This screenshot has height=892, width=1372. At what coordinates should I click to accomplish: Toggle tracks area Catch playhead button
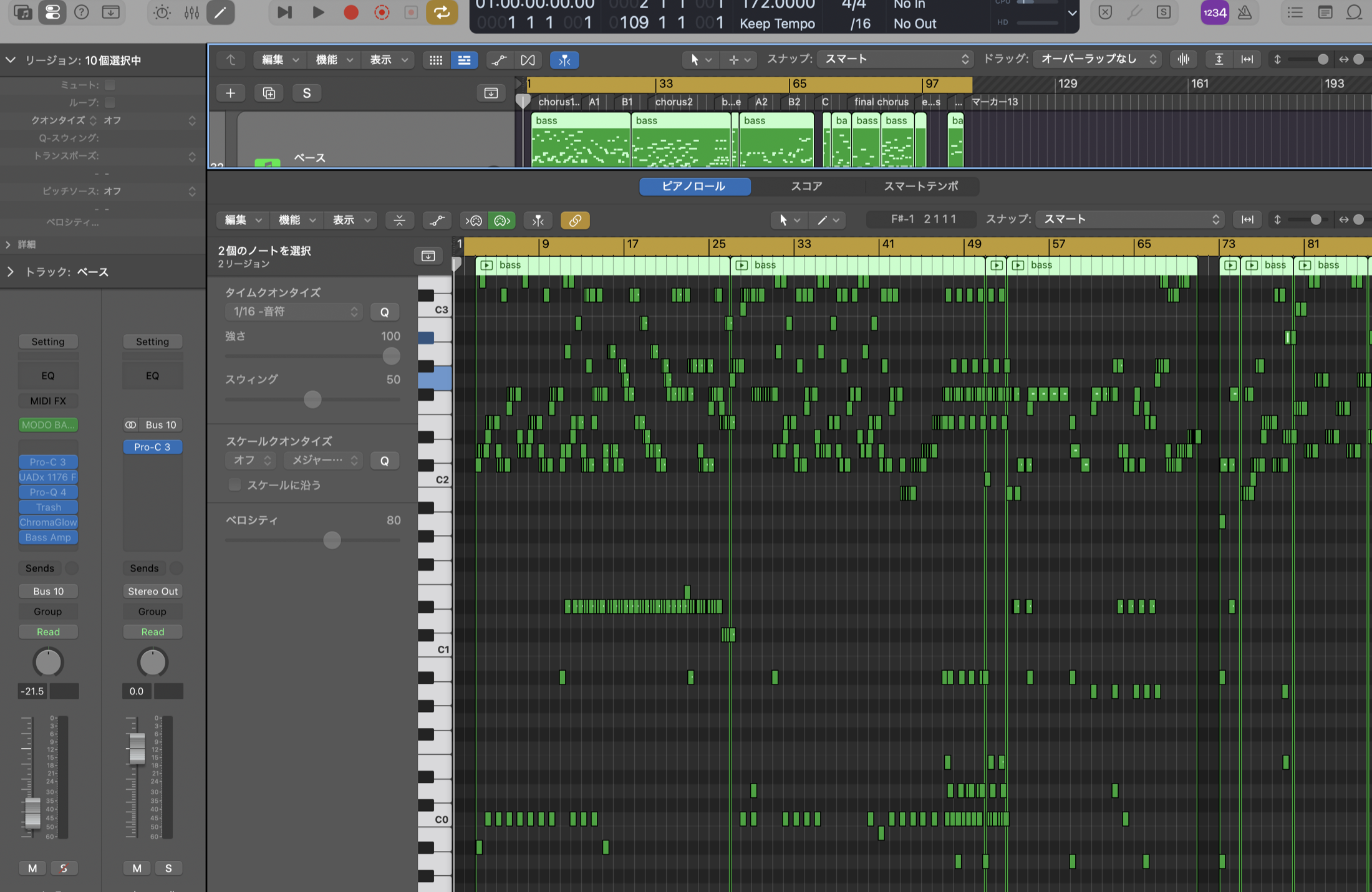564,60
